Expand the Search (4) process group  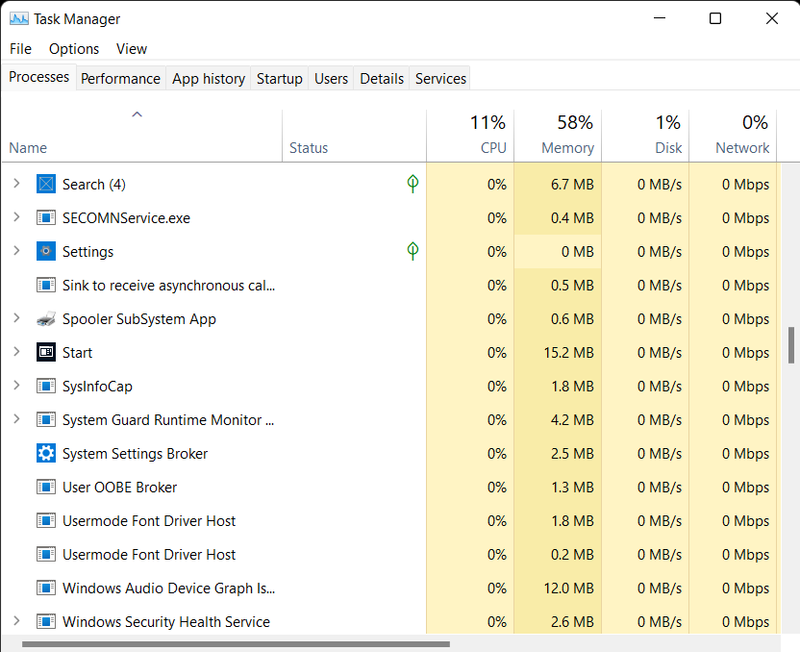[x=16, y=184]
